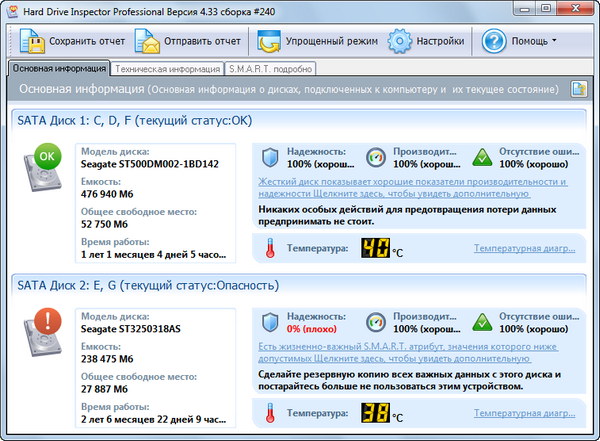Click the Disk 2 red thermometer icon
Viewport: 600px width, 441px height.
tap(270, 412)
